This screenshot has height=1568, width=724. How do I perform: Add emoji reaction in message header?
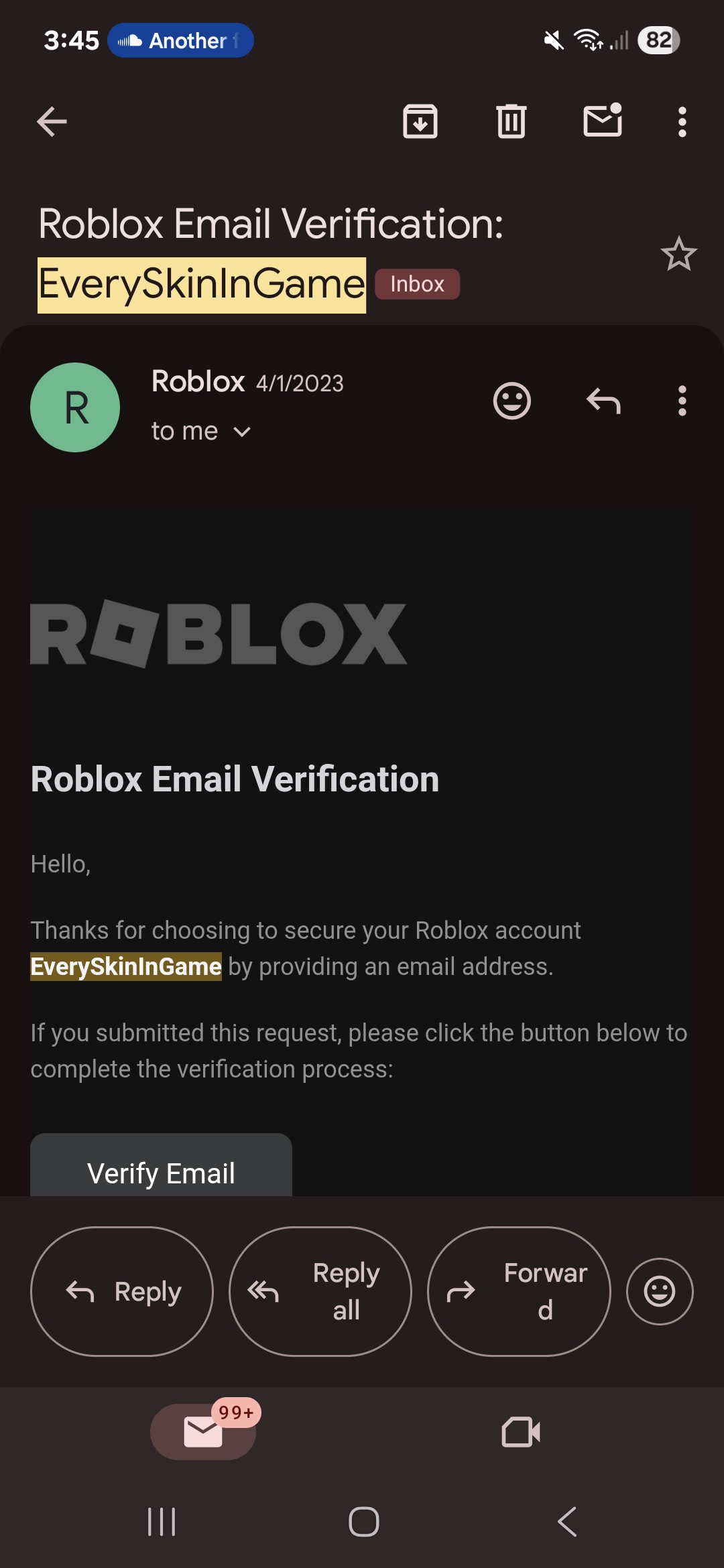[x=512, y=401]
